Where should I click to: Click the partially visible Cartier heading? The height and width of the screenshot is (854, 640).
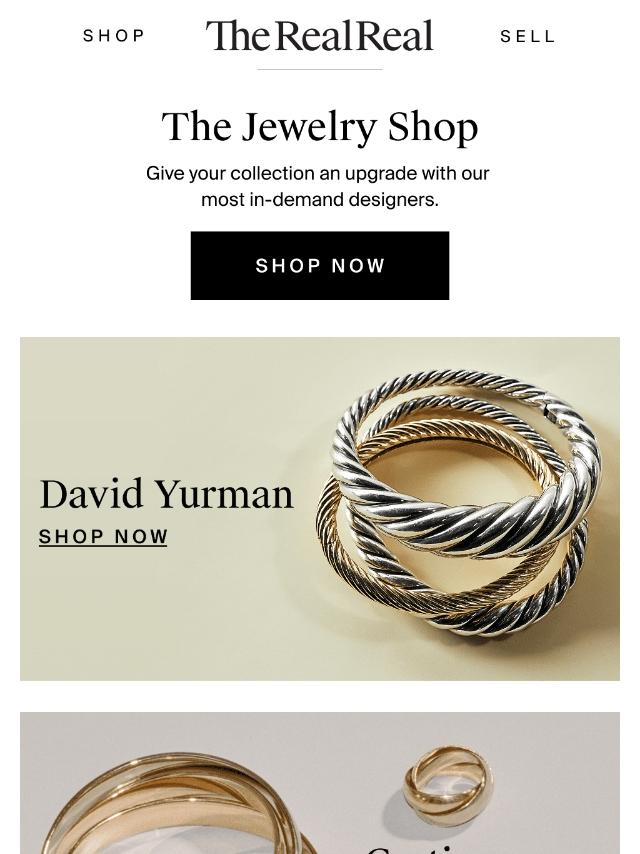414,849
